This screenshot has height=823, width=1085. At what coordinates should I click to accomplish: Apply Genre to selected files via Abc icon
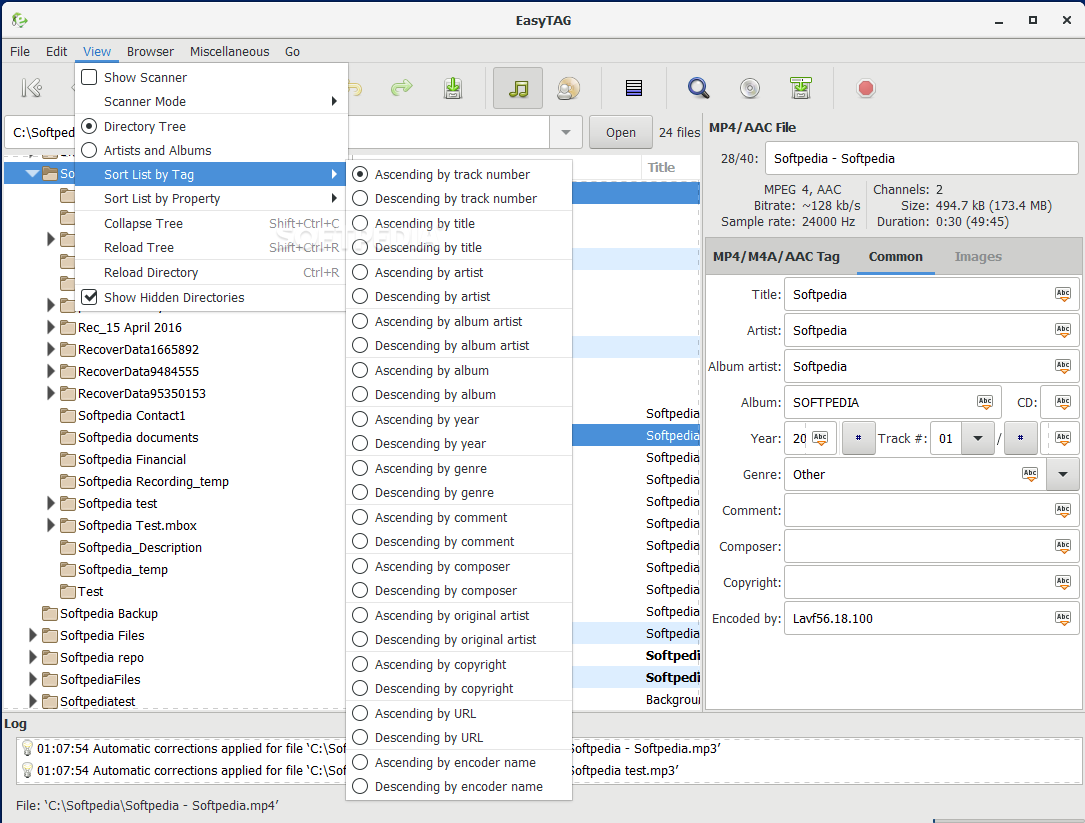point(1030,474)
